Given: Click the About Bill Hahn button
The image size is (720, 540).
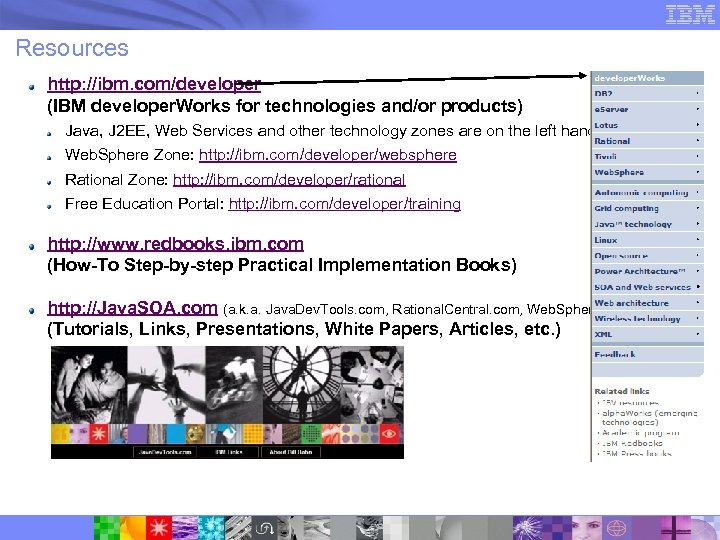Looking at the screenshot, I should point(291,452).
